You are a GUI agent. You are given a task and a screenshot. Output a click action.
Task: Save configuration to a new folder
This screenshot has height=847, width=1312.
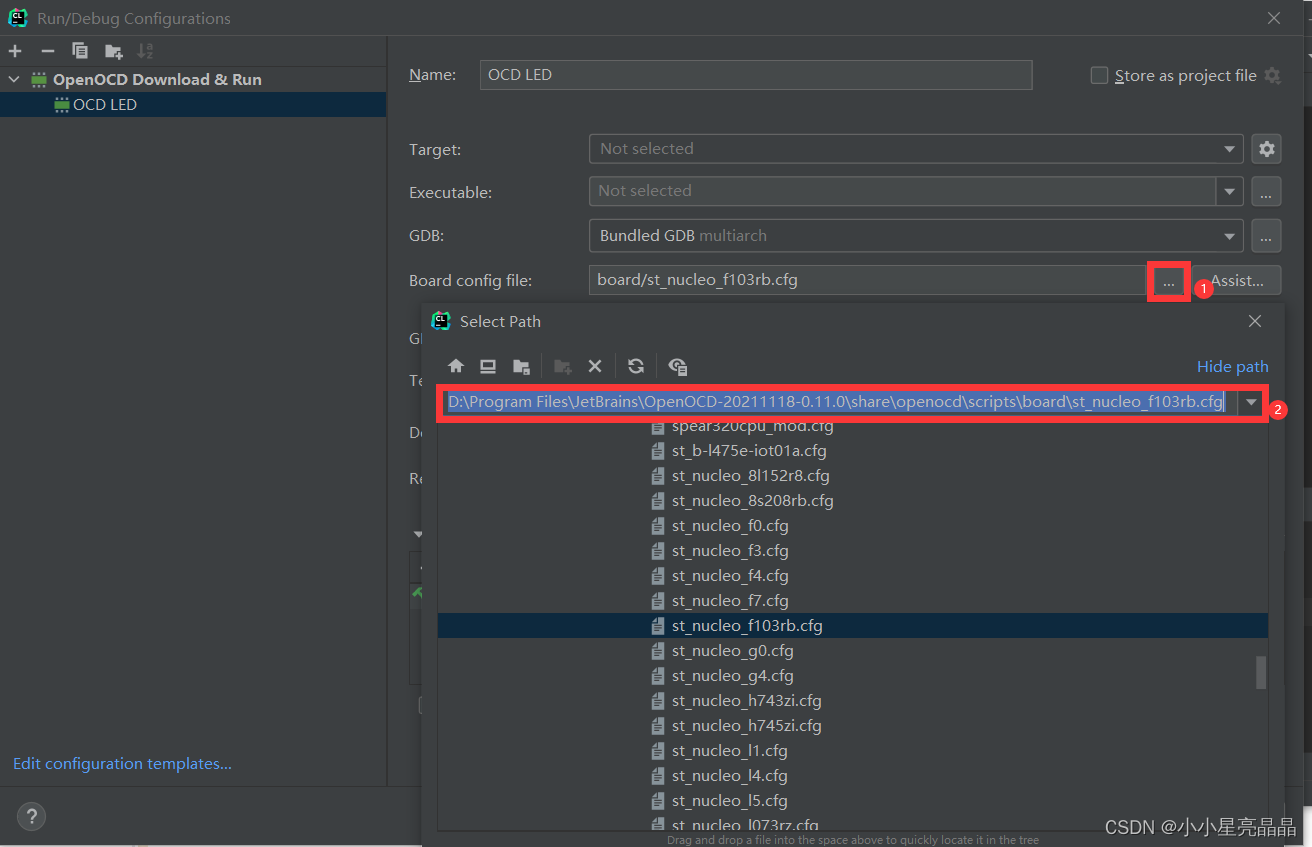(113, 51)
